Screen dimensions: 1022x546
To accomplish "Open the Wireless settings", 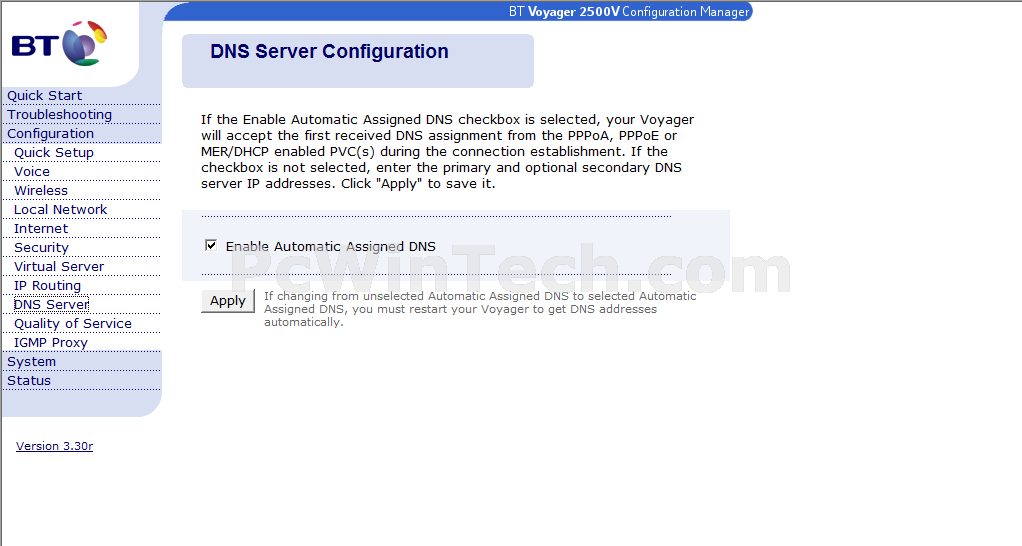I will 41,190.
